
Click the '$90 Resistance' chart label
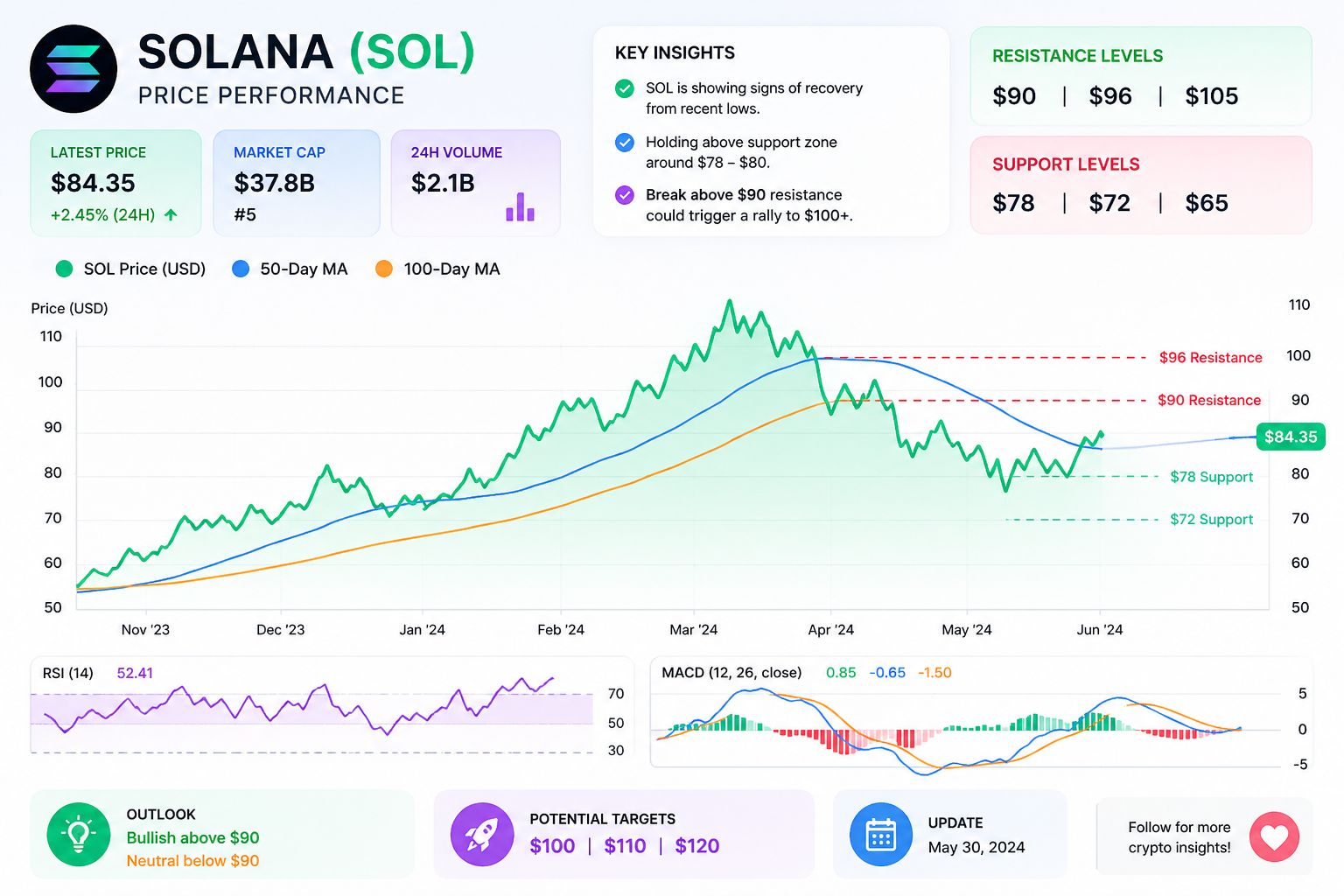[x=1209, y=400]
